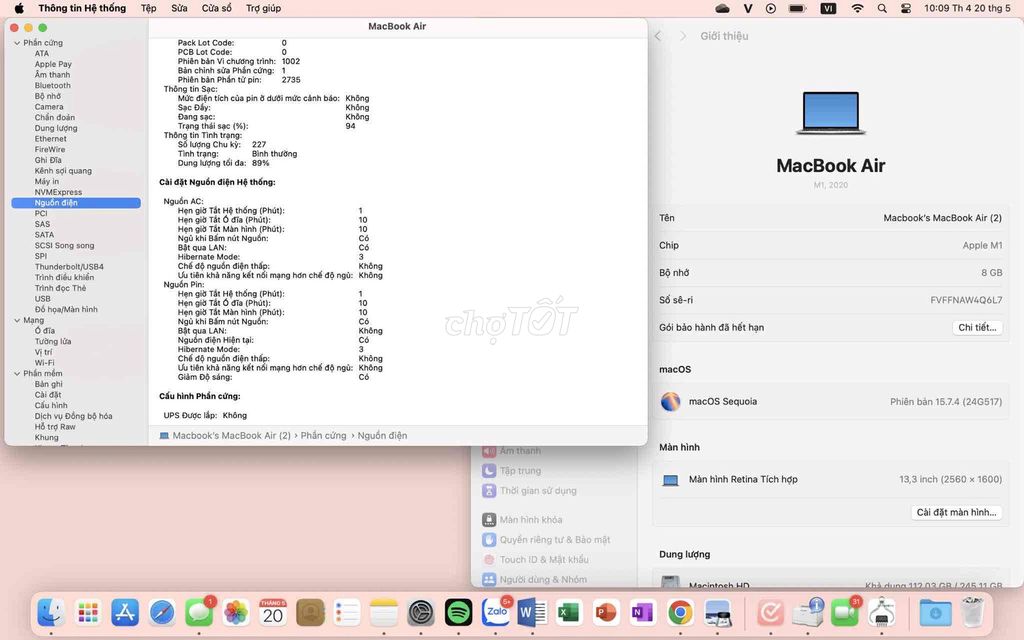The width and height of the screenshot is (1024, 640).
Task: Collapse the Phần mềm section
Action: (x=17, y=374)
